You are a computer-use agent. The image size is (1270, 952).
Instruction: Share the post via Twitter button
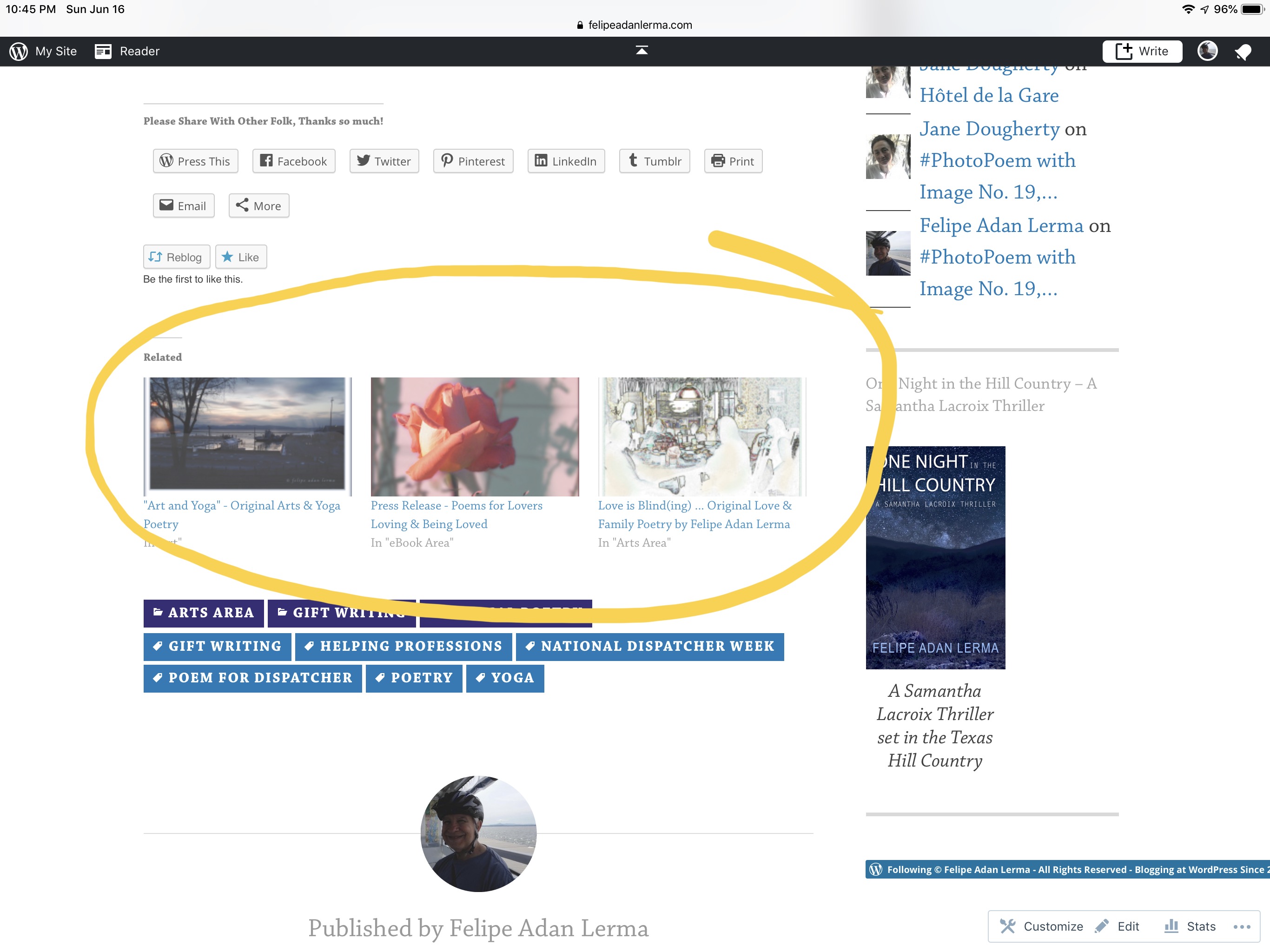coord(384,161)
